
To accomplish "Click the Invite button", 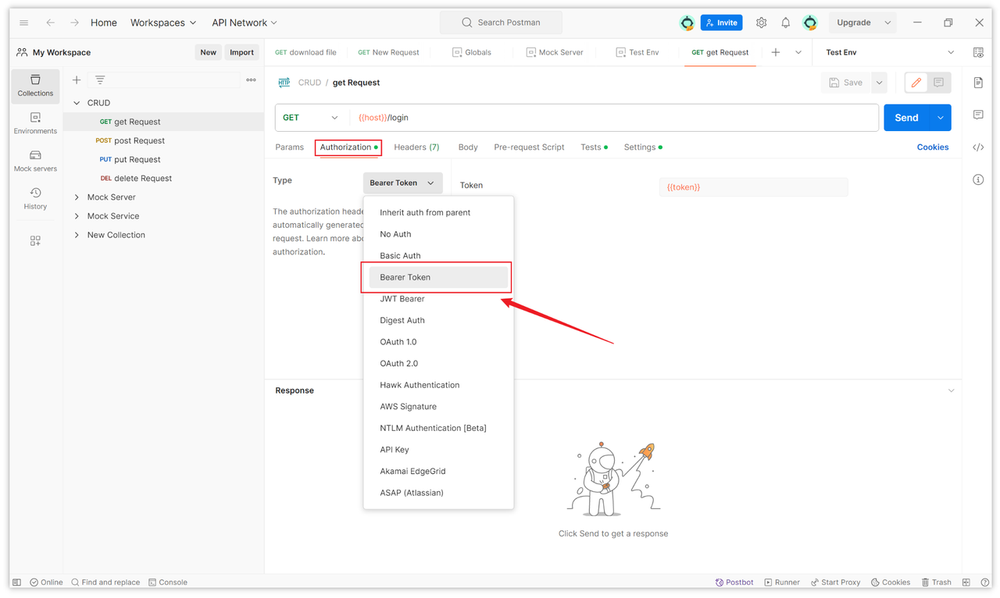I will pyautogui.click(x=720, y=22).
